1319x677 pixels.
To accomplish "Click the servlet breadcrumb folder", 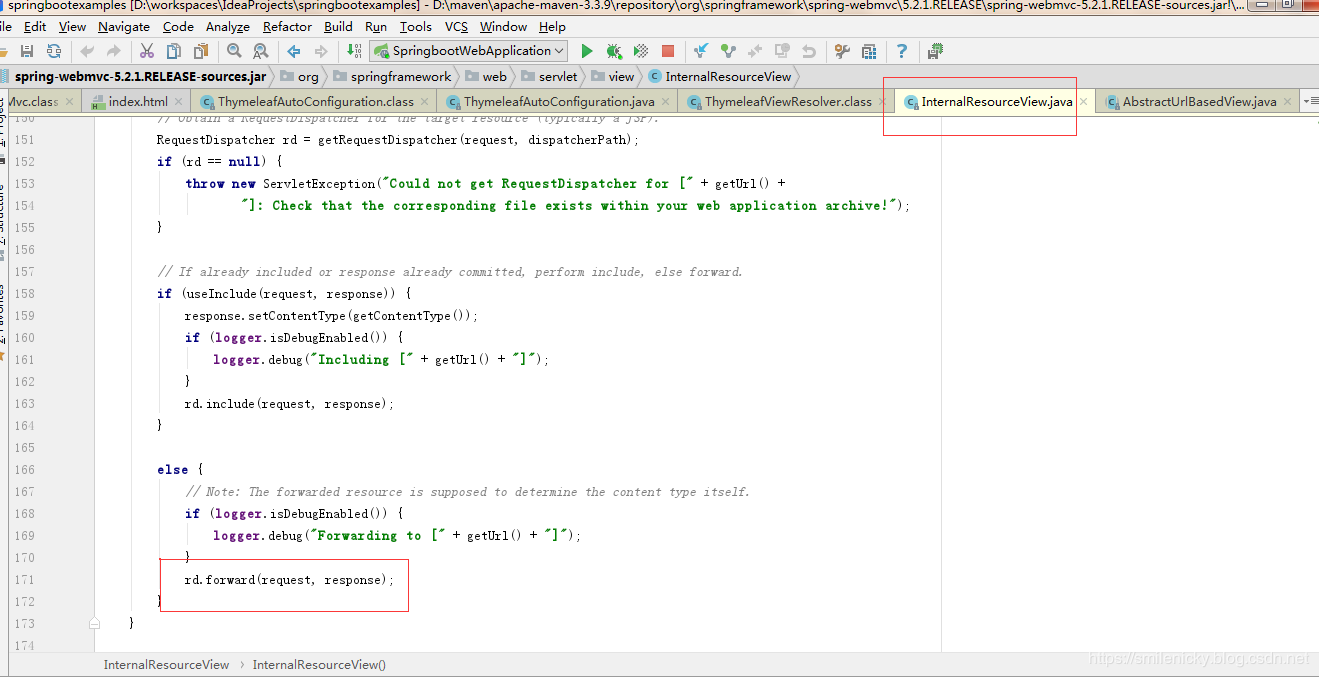I will pyautogui.click(x=549, y=76).
